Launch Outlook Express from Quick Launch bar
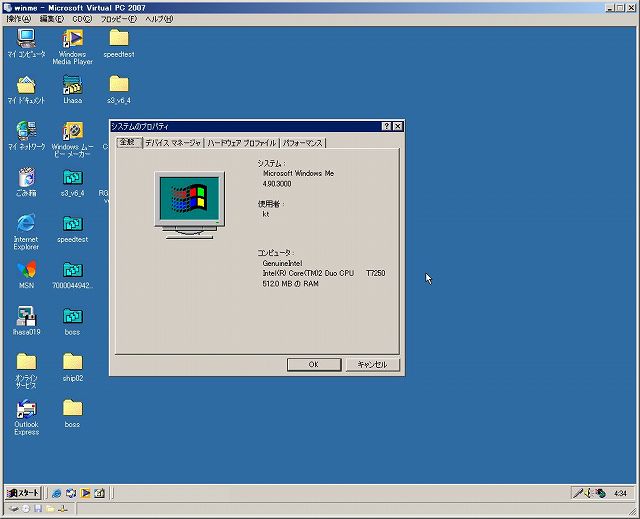Screen dimensions: 640x519 click(x=71, y=493)
